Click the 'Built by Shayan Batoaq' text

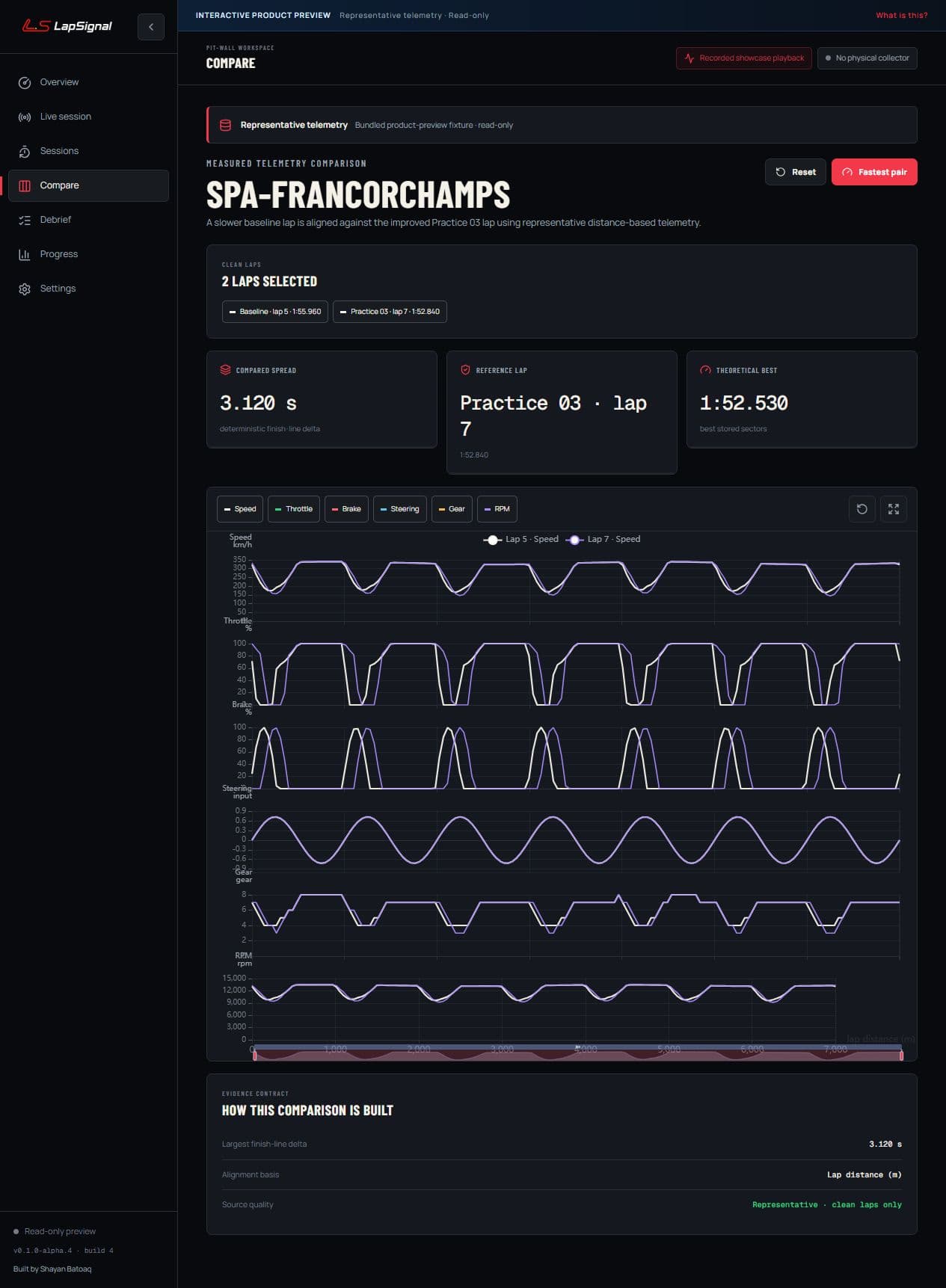pos(52,1269)
